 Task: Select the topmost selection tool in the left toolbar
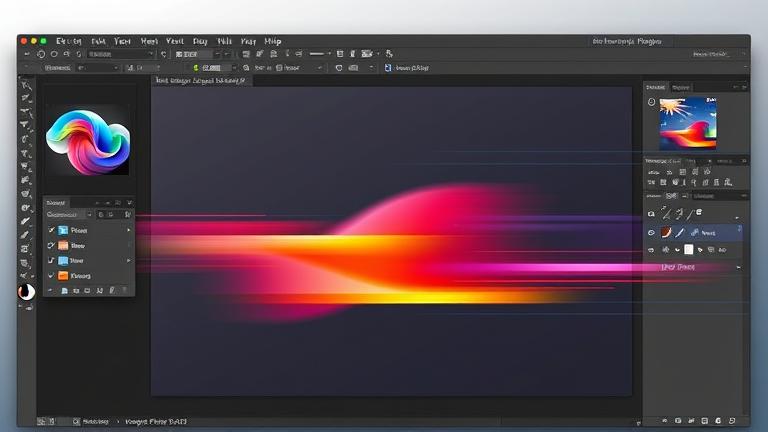(26, 86)
